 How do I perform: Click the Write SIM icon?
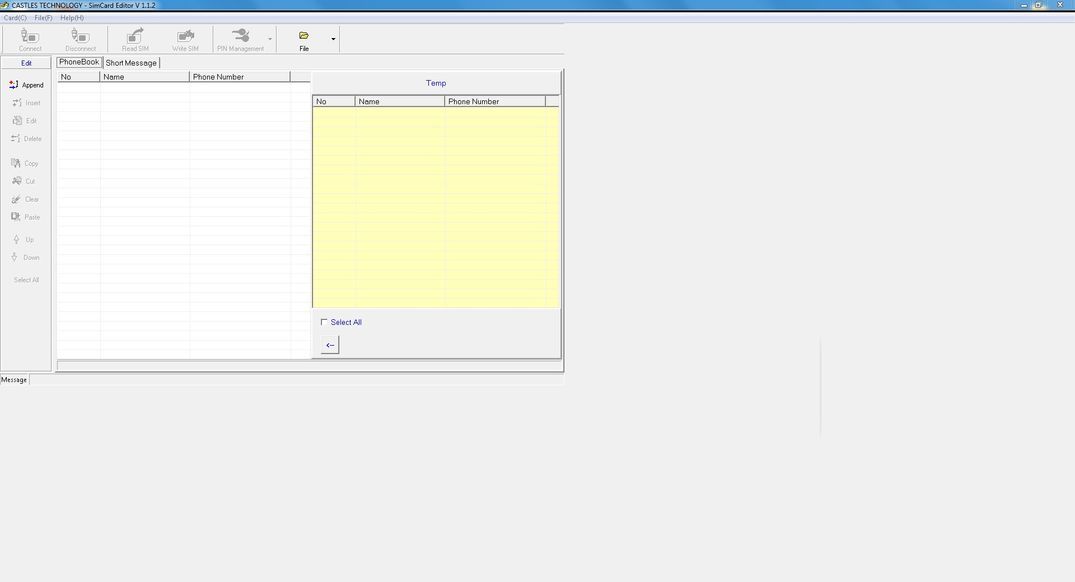click(x=185, y=38)
